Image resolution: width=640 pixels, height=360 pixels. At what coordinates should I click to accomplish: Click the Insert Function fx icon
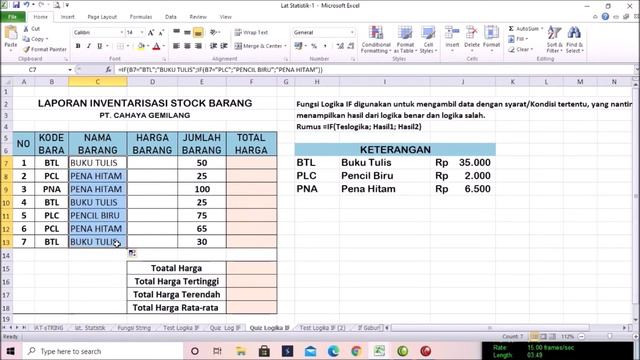[108, 70]
